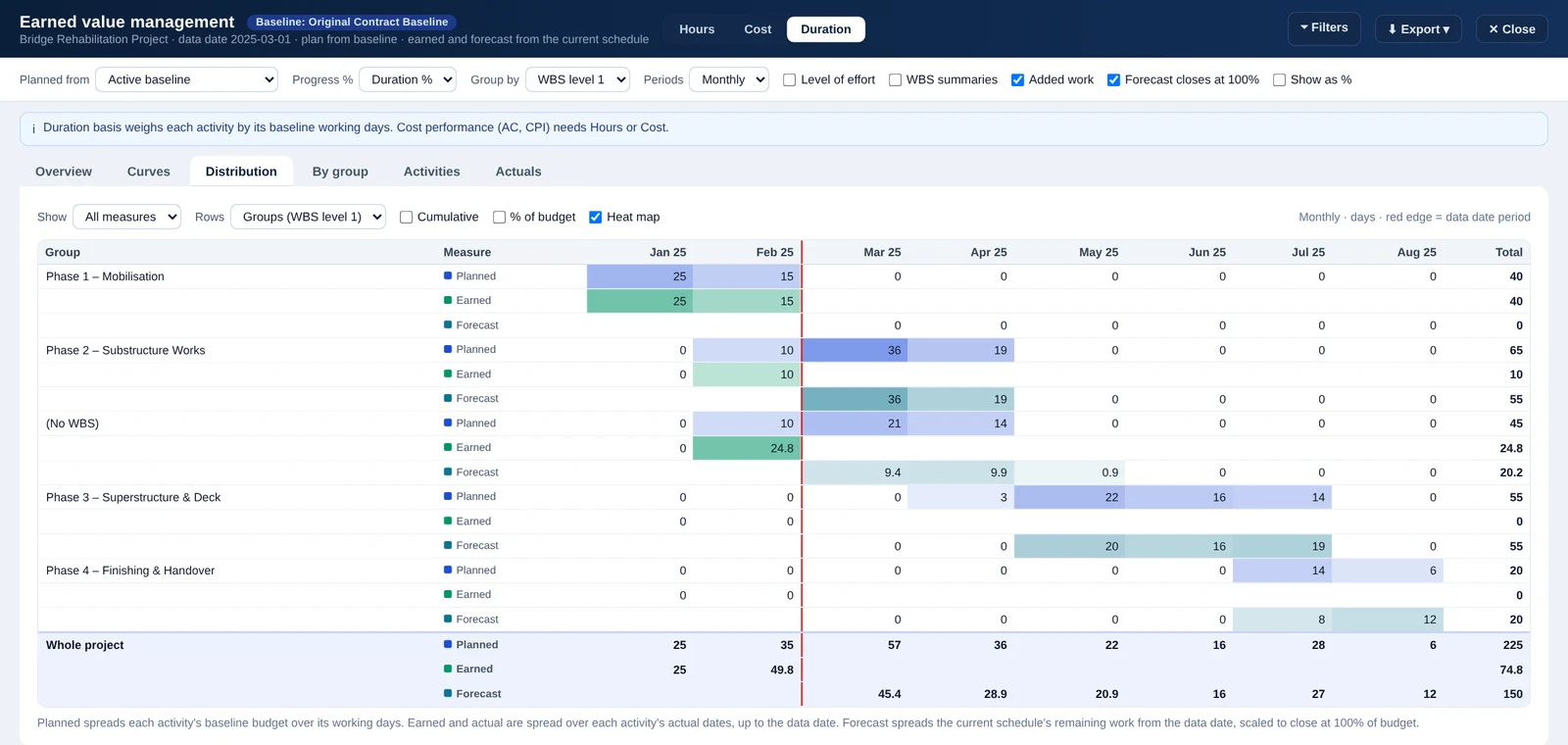Select the Duration basis tab

pyautogui.click(x=826, y=29)
